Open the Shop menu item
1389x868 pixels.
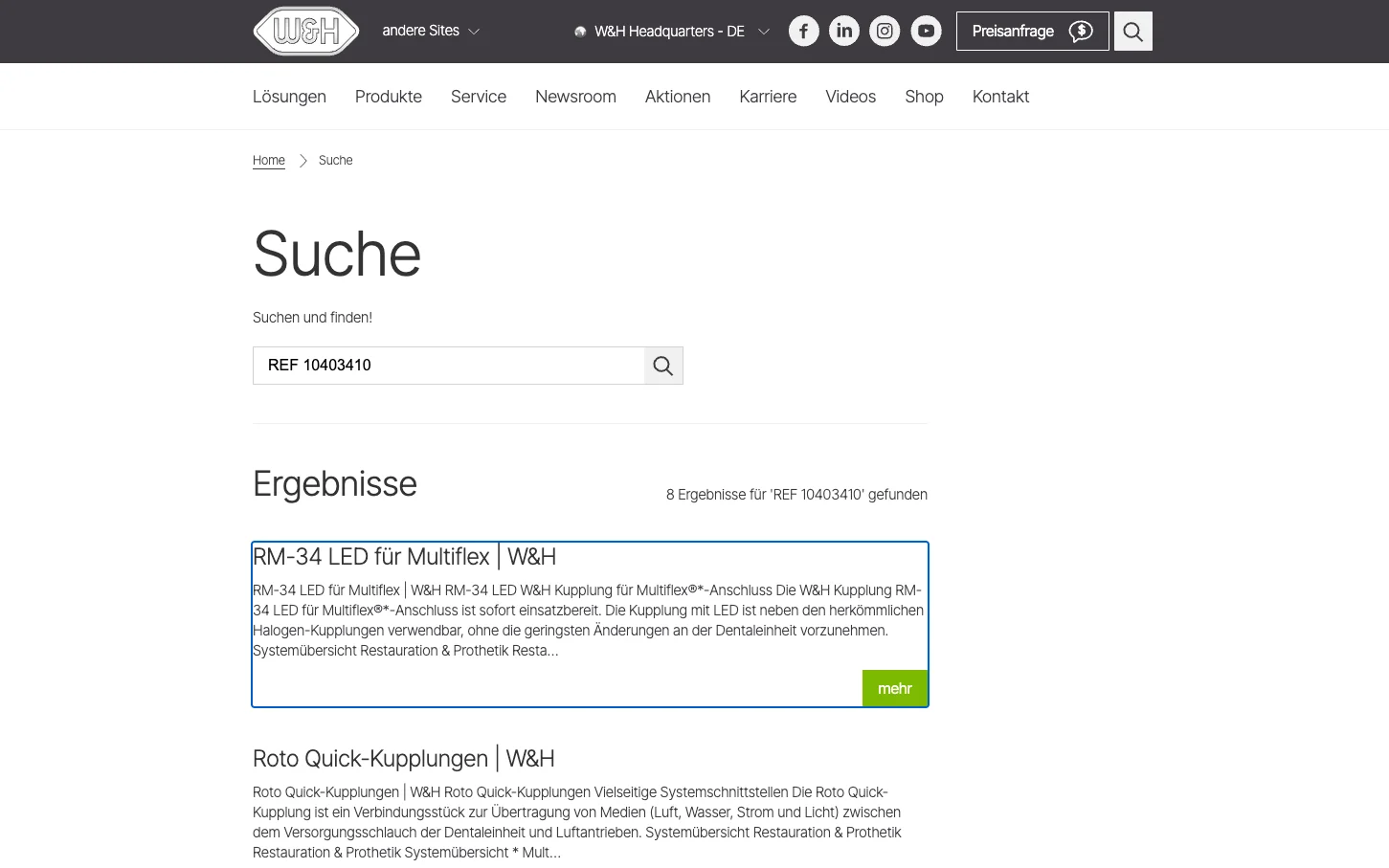tap(925, 97)
